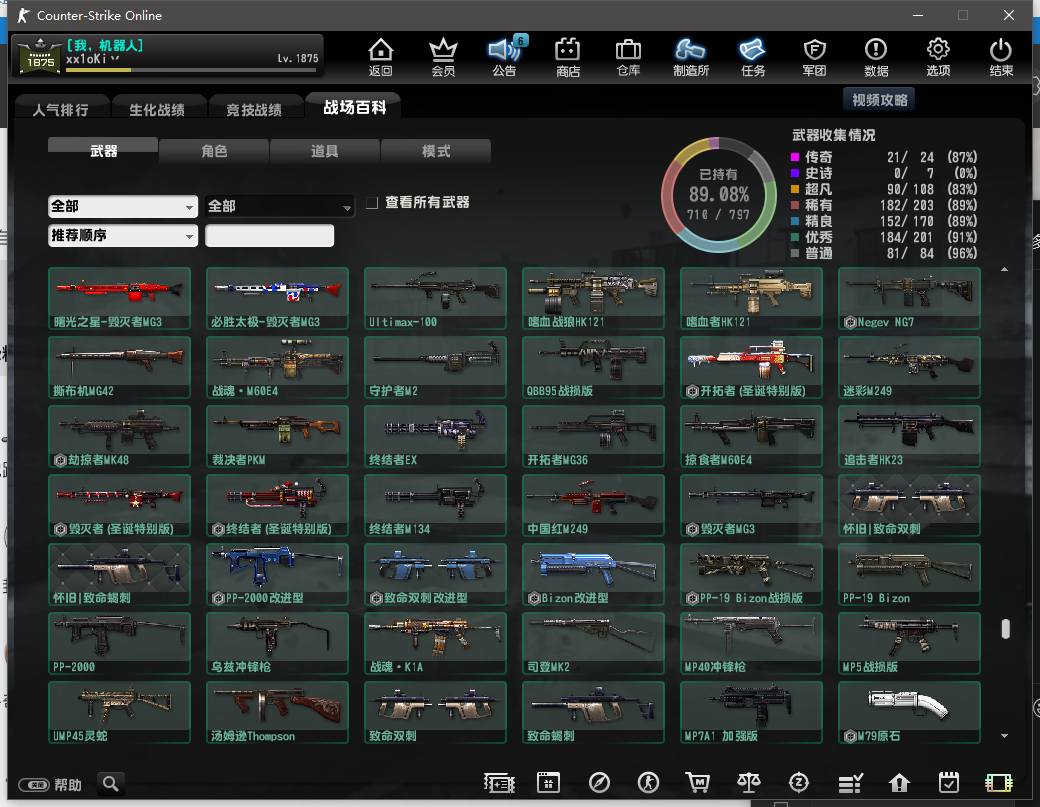This screenshot has width=1040, height=807.
Task: Click the bottom bar compass icon
Action: [x=599, y=783]
